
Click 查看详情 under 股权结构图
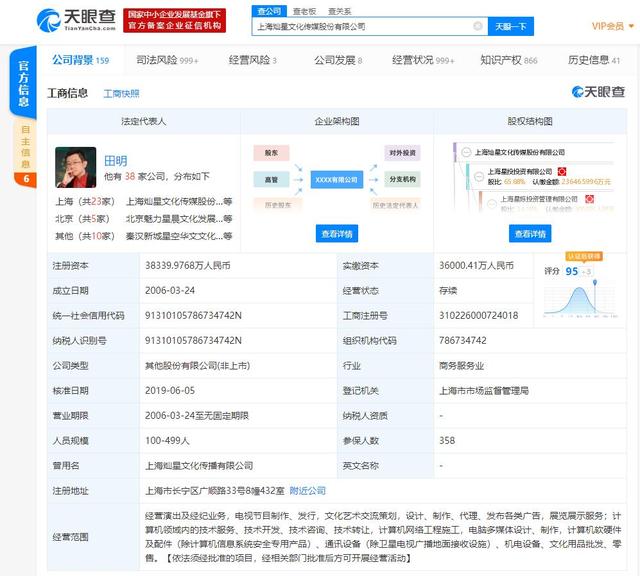530,234
